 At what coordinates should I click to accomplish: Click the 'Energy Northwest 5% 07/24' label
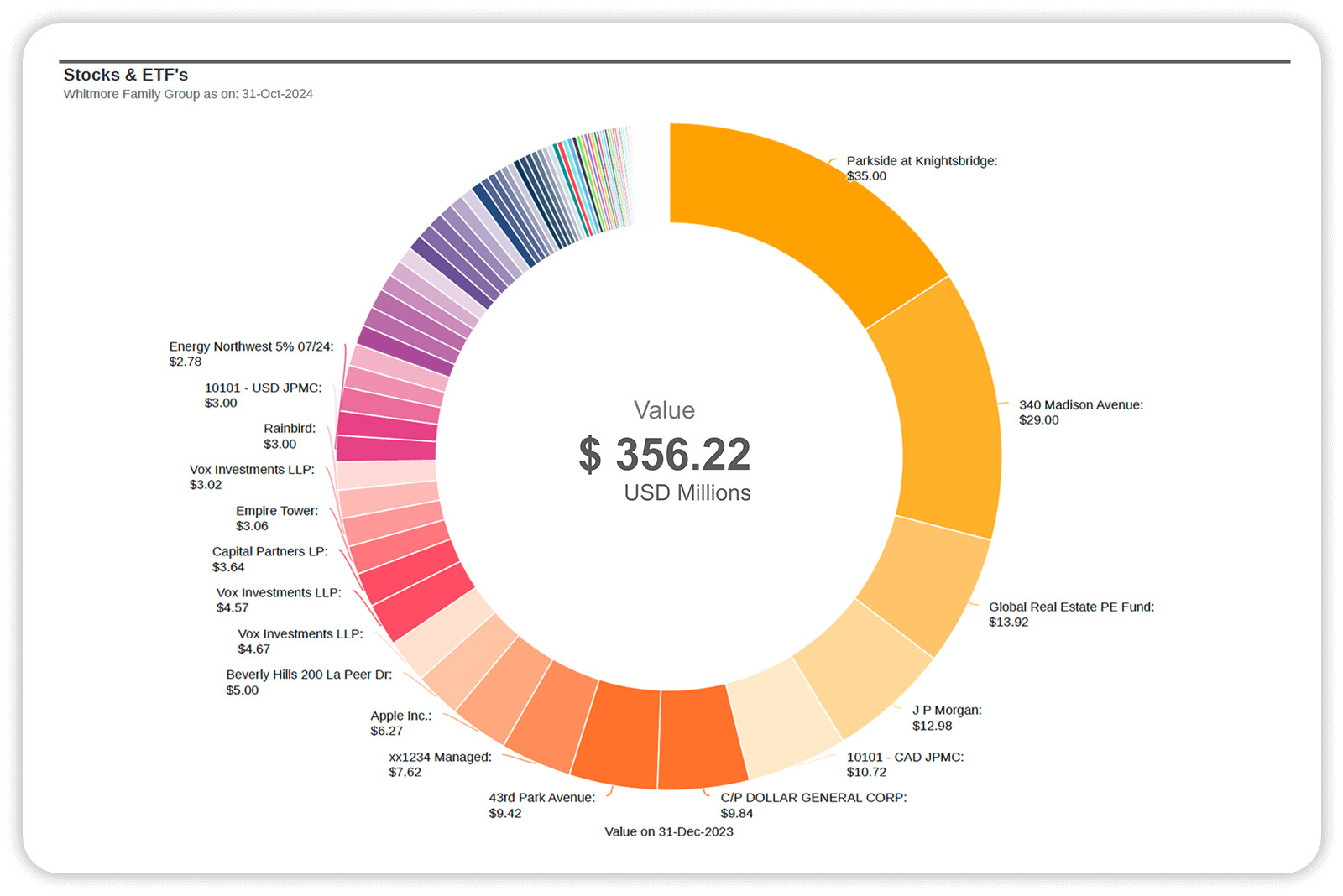(x=251, y=346)
